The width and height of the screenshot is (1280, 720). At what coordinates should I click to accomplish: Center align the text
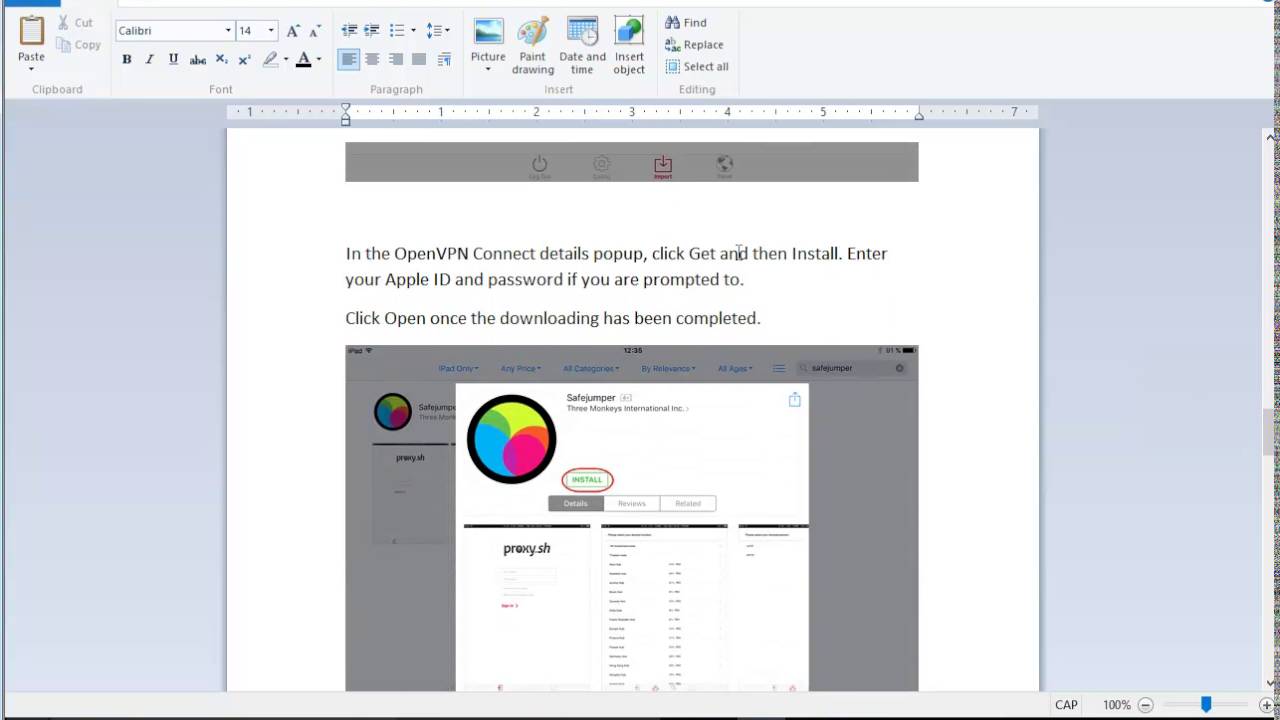(372, 60)
